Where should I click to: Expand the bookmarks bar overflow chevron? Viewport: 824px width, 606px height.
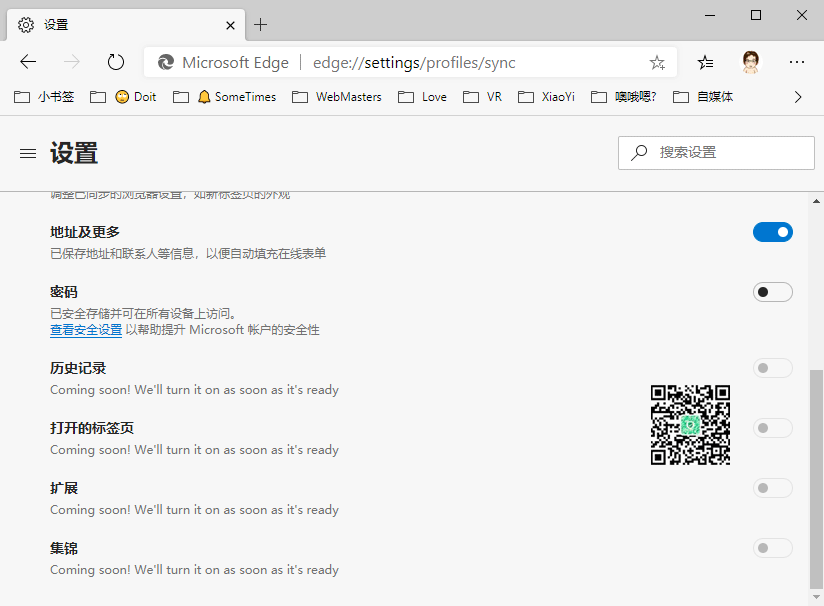(x=797, y=97)
